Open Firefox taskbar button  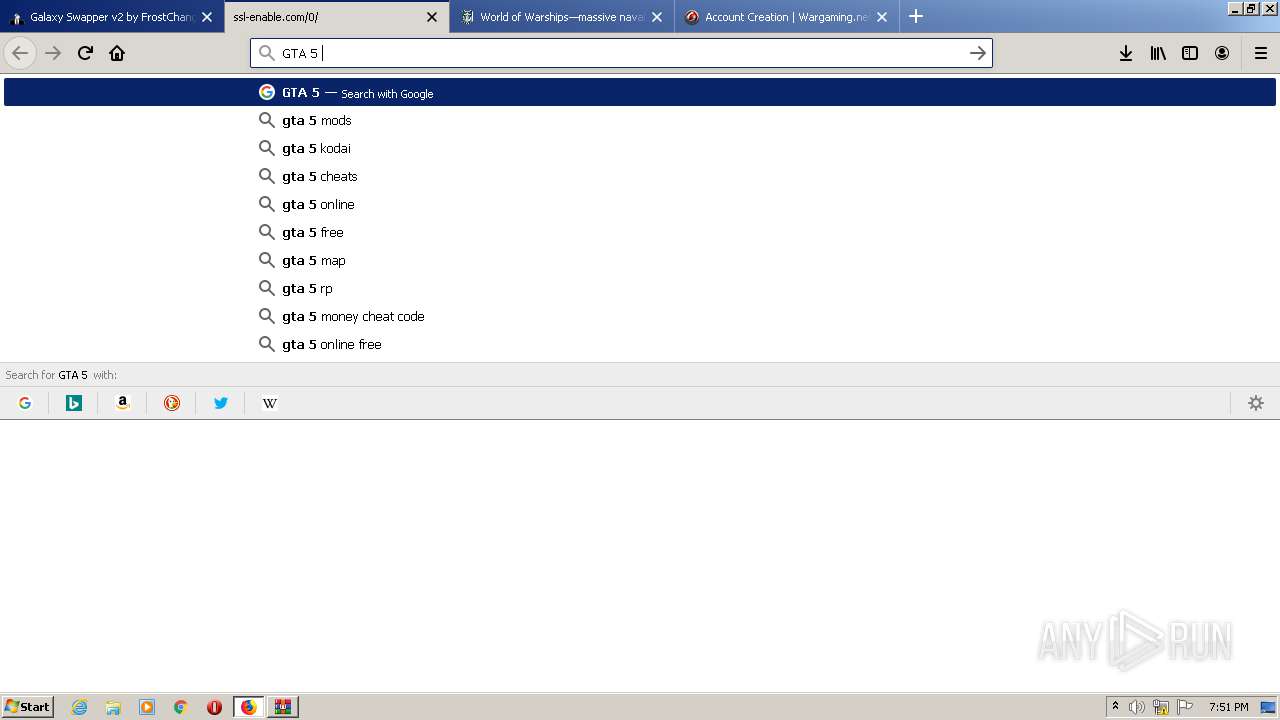pos(249,707)
